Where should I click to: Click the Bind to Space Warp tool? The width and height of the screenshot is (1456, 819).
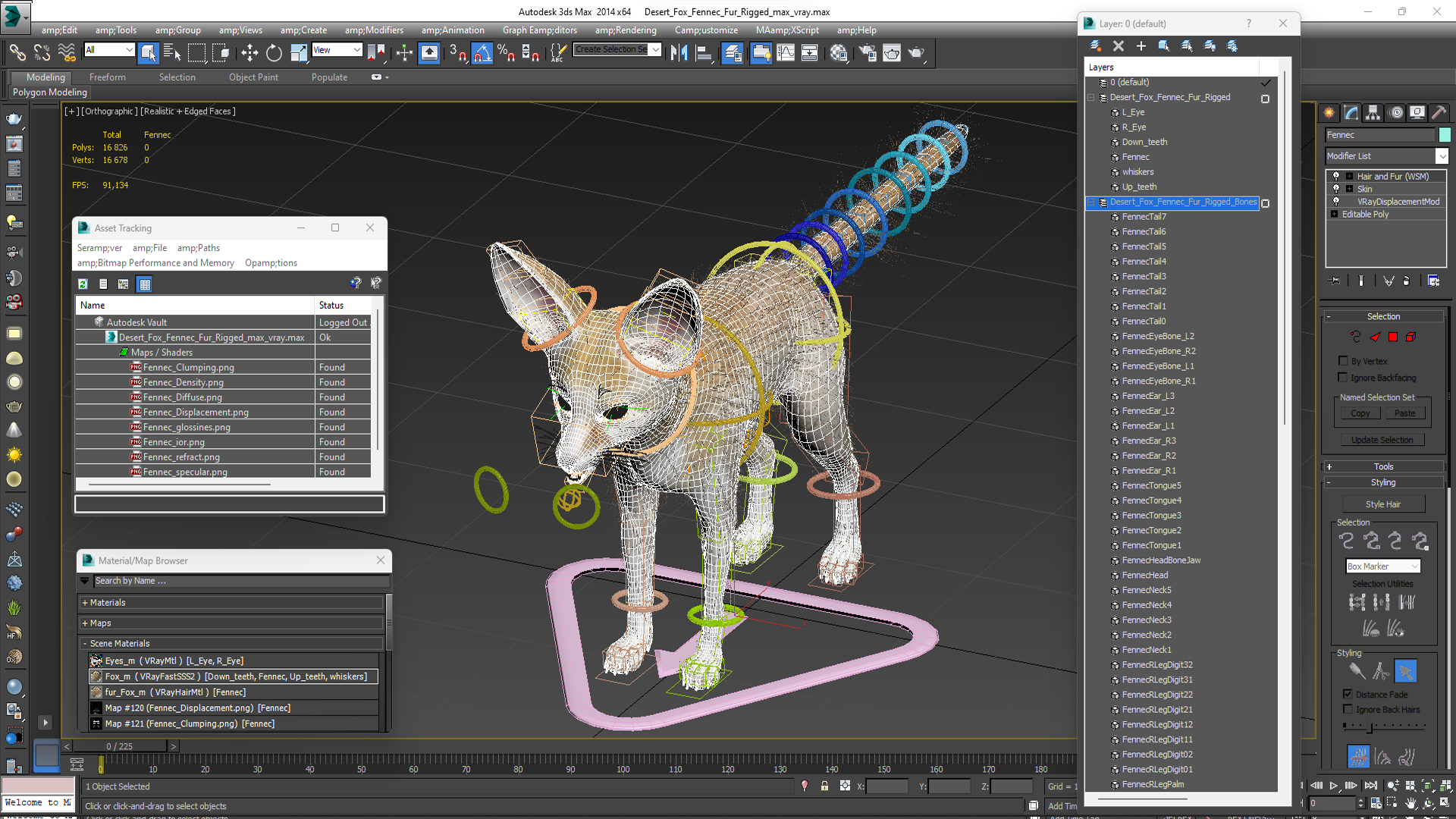click(x=67, y=52)
